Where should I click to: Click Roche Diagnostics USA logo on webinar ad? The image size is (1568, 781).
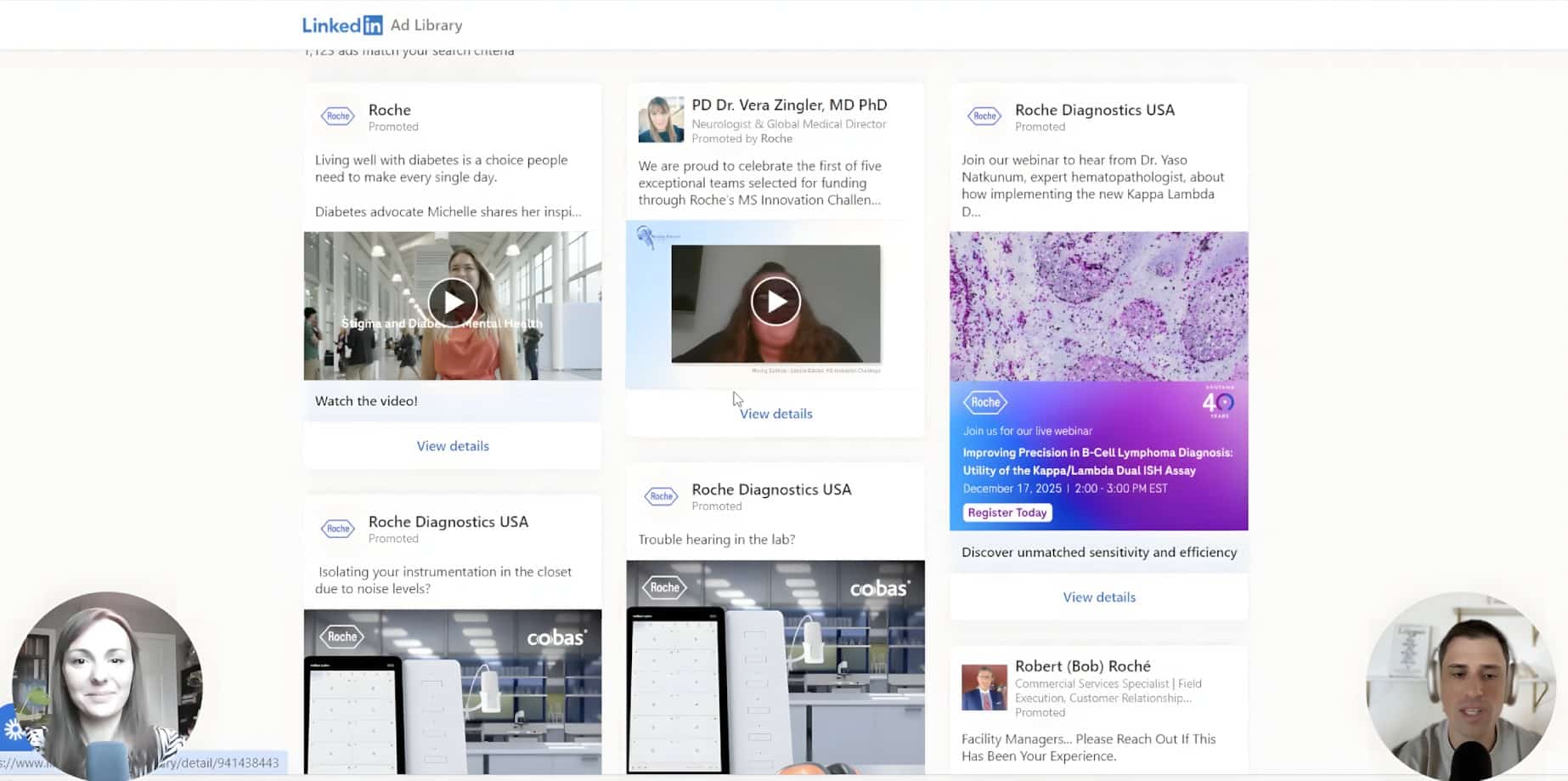tap(984, 116)
